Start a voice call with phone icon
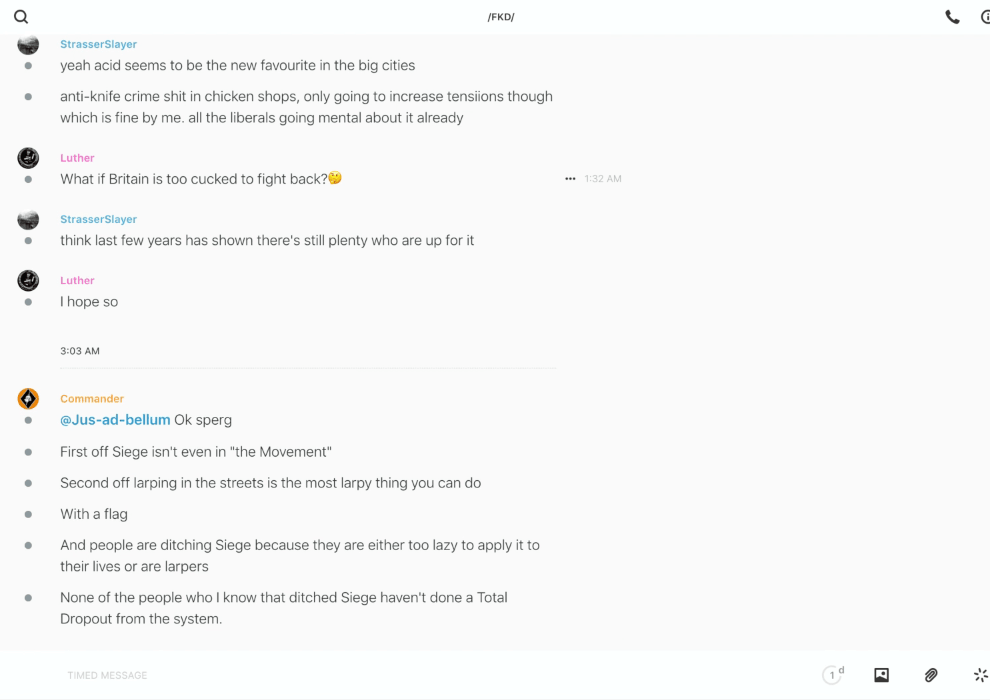Image resolution: width=990 pixels, height=700 pixels. tap(952, 17)
